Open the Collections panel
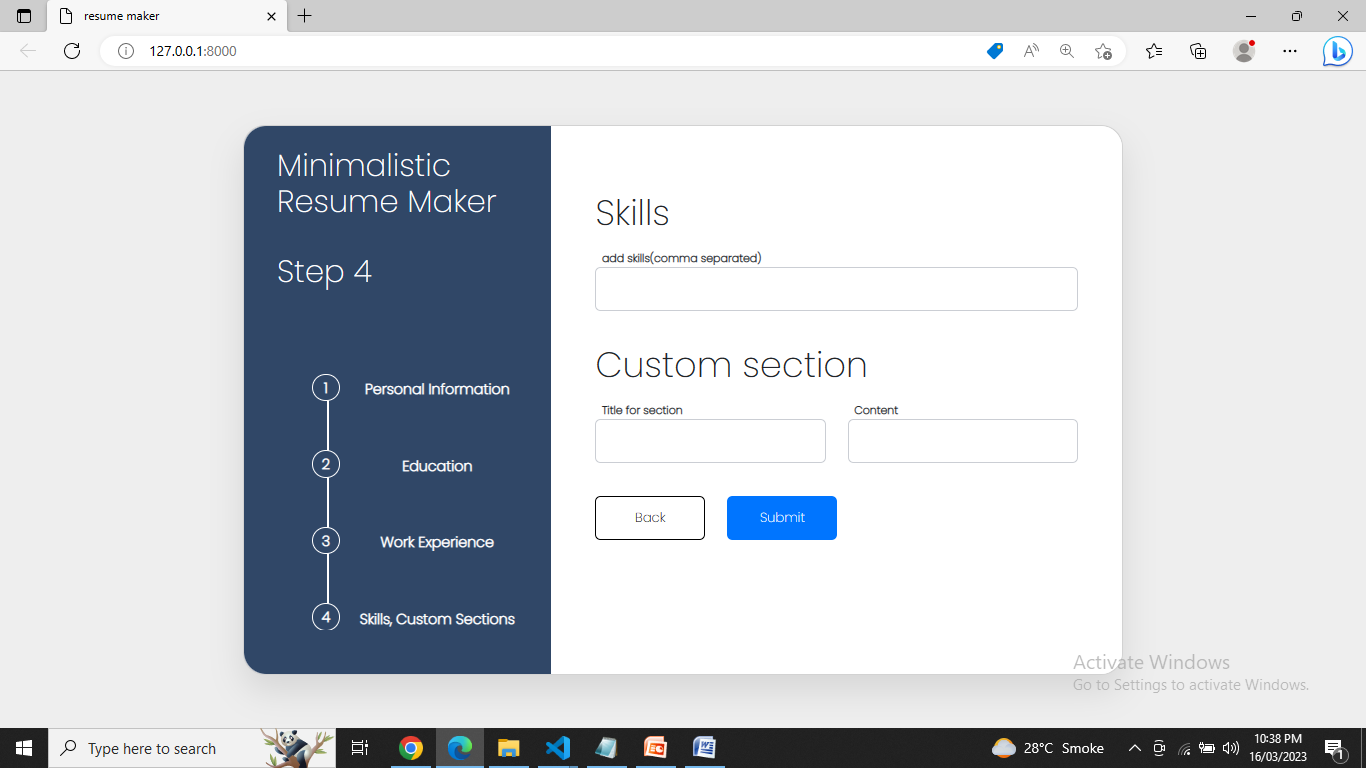Screen dimensions: 1366x768 pos(1197,50)
